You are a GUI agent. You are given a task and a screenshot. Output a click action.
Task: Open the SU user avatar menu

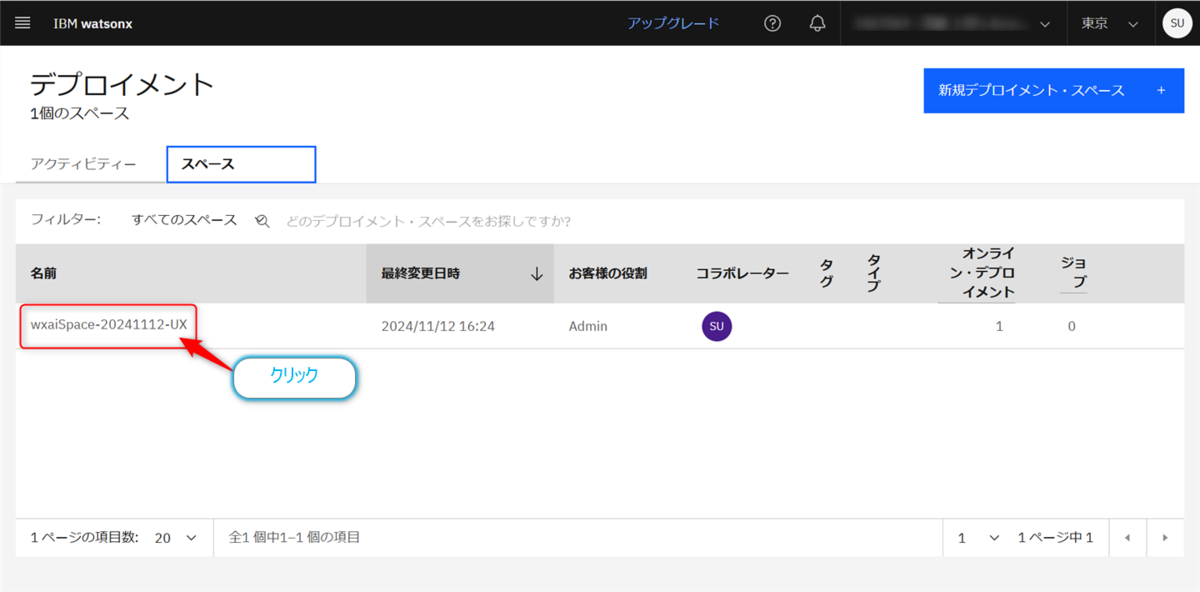point(1176,23)
